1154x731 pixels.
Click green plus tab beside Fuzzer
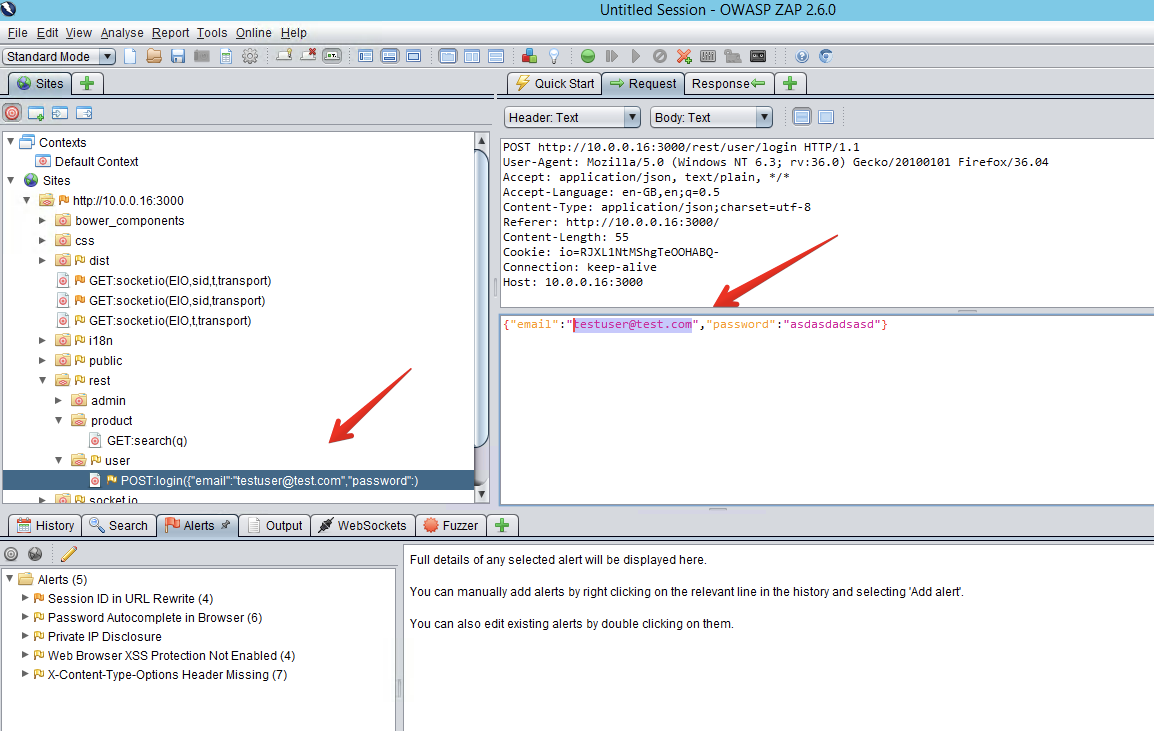point(502,525)
